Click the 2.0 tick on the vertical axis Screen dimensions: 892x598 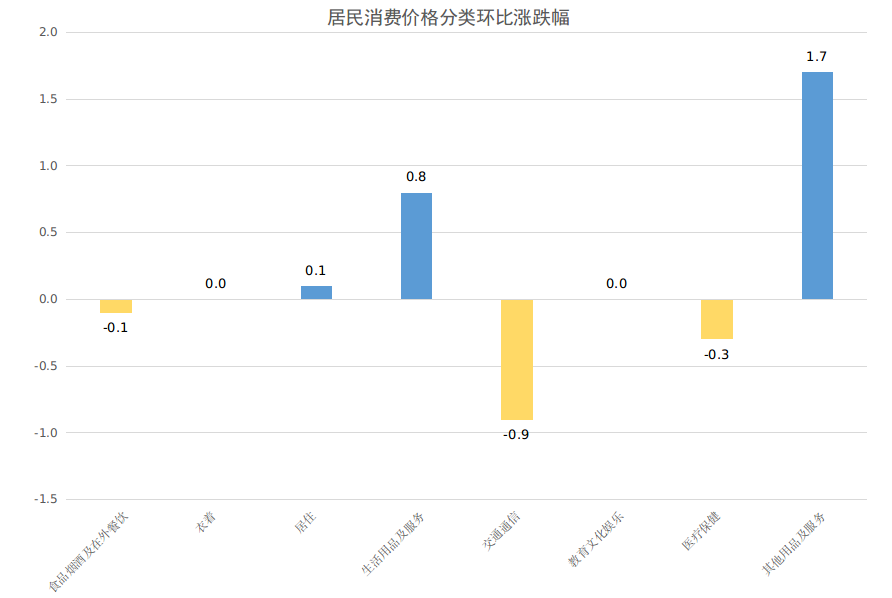click(x=47, y=32)
